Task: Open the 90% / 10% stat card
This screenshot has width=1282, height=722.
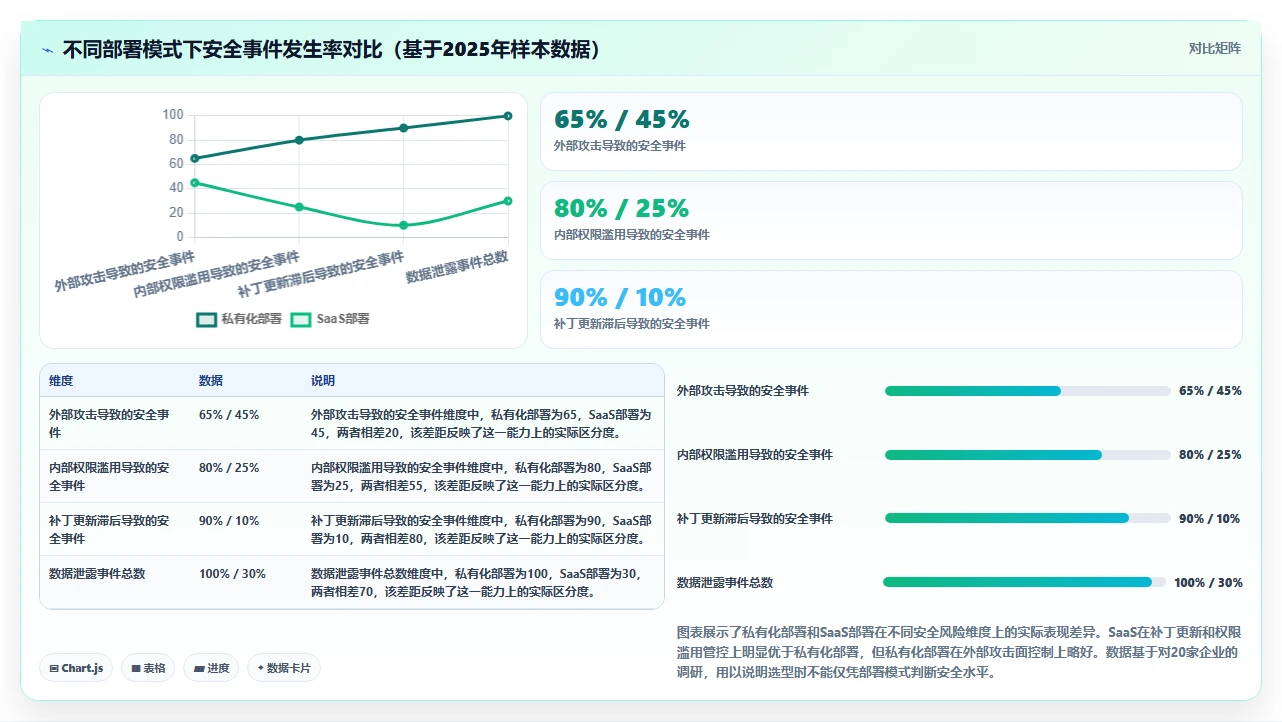Action: tap(891, 309)
